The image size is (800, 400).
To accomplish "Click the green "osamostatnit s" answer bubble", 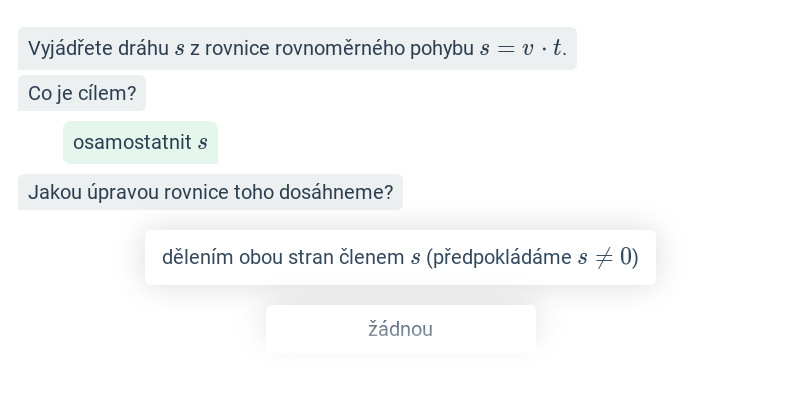I will (x=140, y=142).
